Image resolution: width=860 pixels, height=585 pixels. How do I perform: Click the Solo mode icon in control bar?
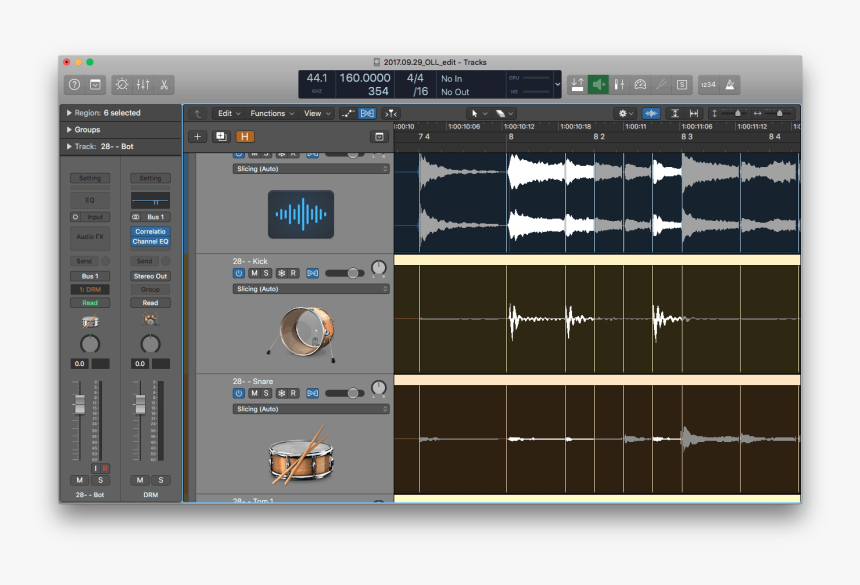pyautogui.click(x=681, y=84)
